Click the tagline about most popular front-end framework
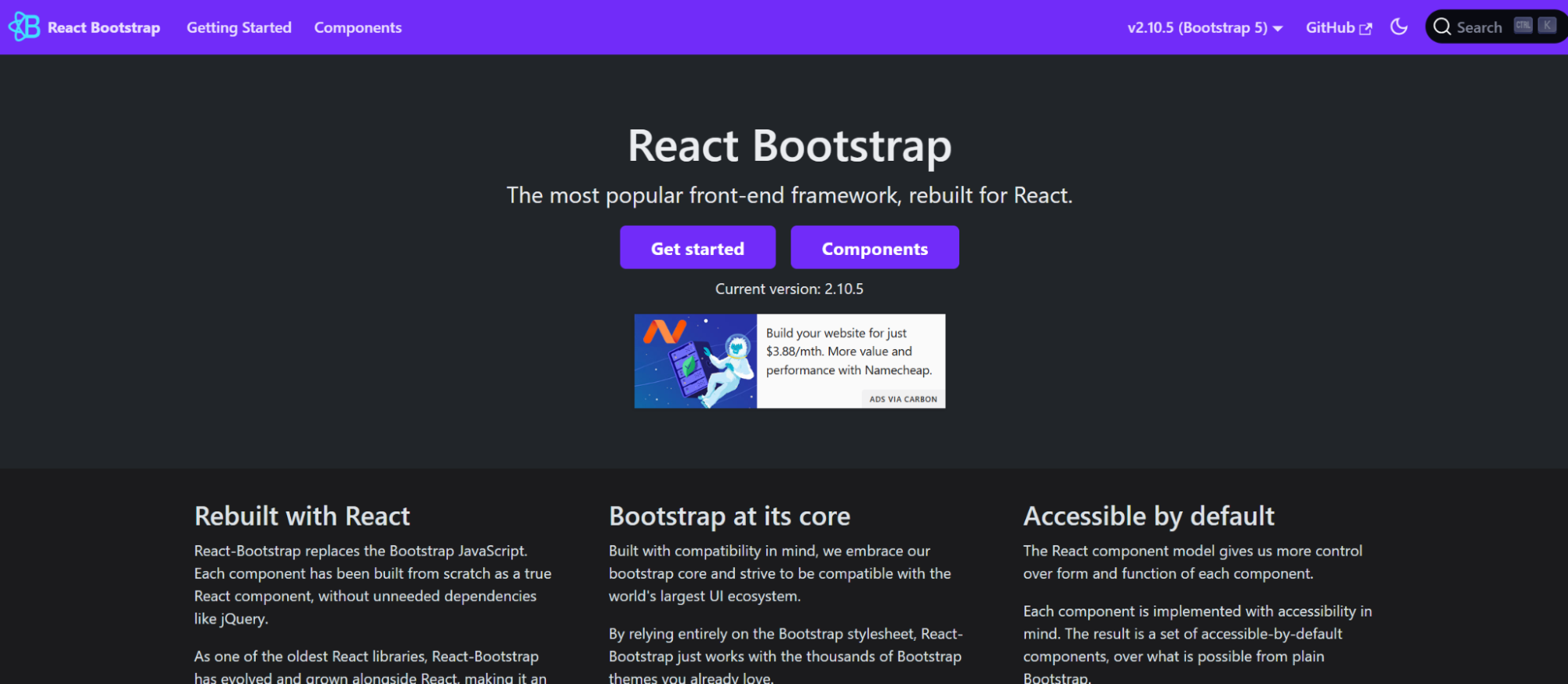The width and height of the screenshot is (1568, 684). pos(789,195)
